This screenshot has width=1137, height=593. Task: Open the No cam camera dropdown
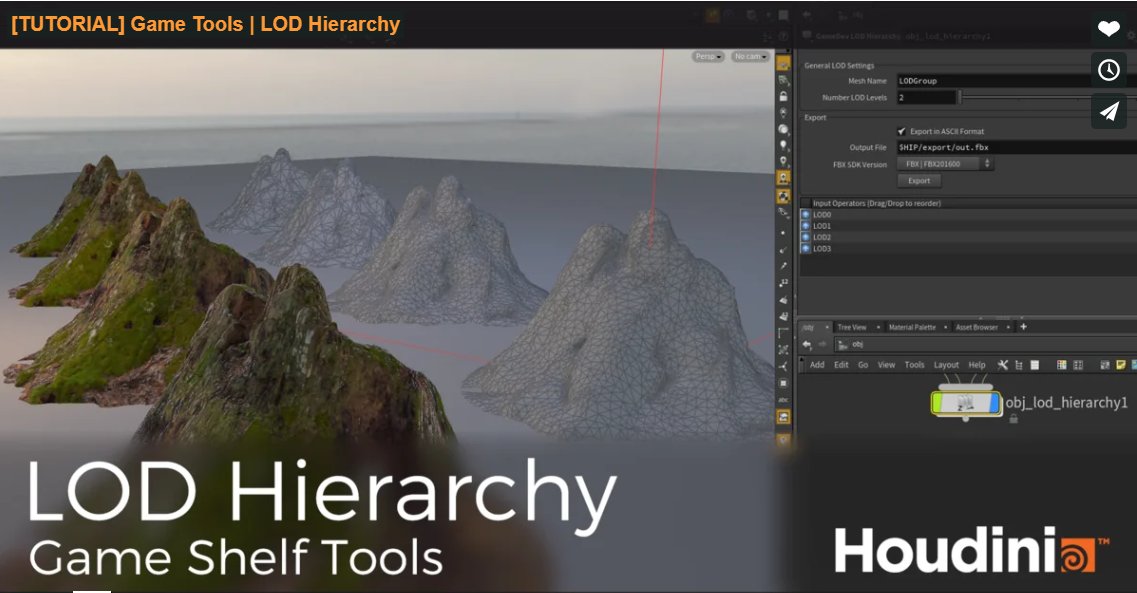[750, 57]
